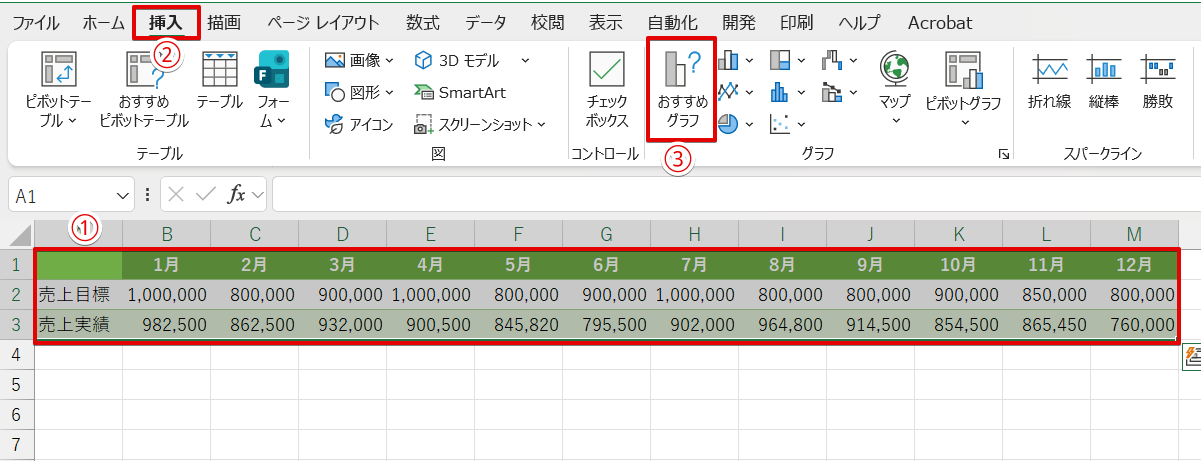Switch to the データ tab
This screenshot has width=1201, height=461.
pyautogui.click(x=486, y=23)
